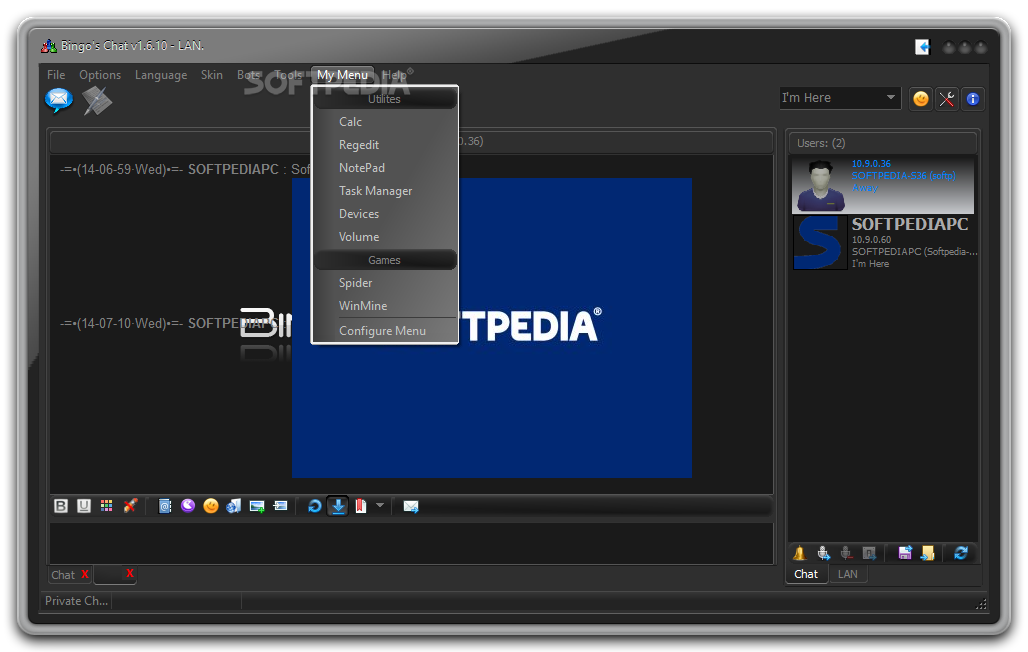Switch to the LAN tab under users list
The width and height of the screenshot is (1028, 652).
click(x=848, y=574)
